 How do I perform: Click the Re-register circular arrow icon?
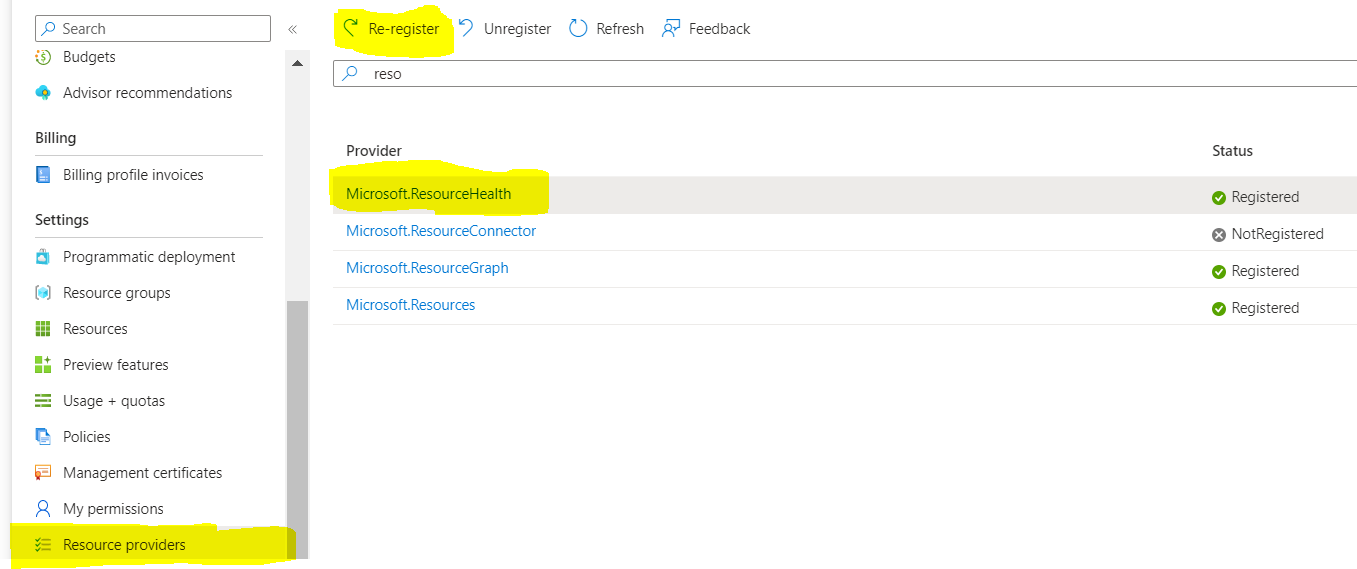(351, 28)
